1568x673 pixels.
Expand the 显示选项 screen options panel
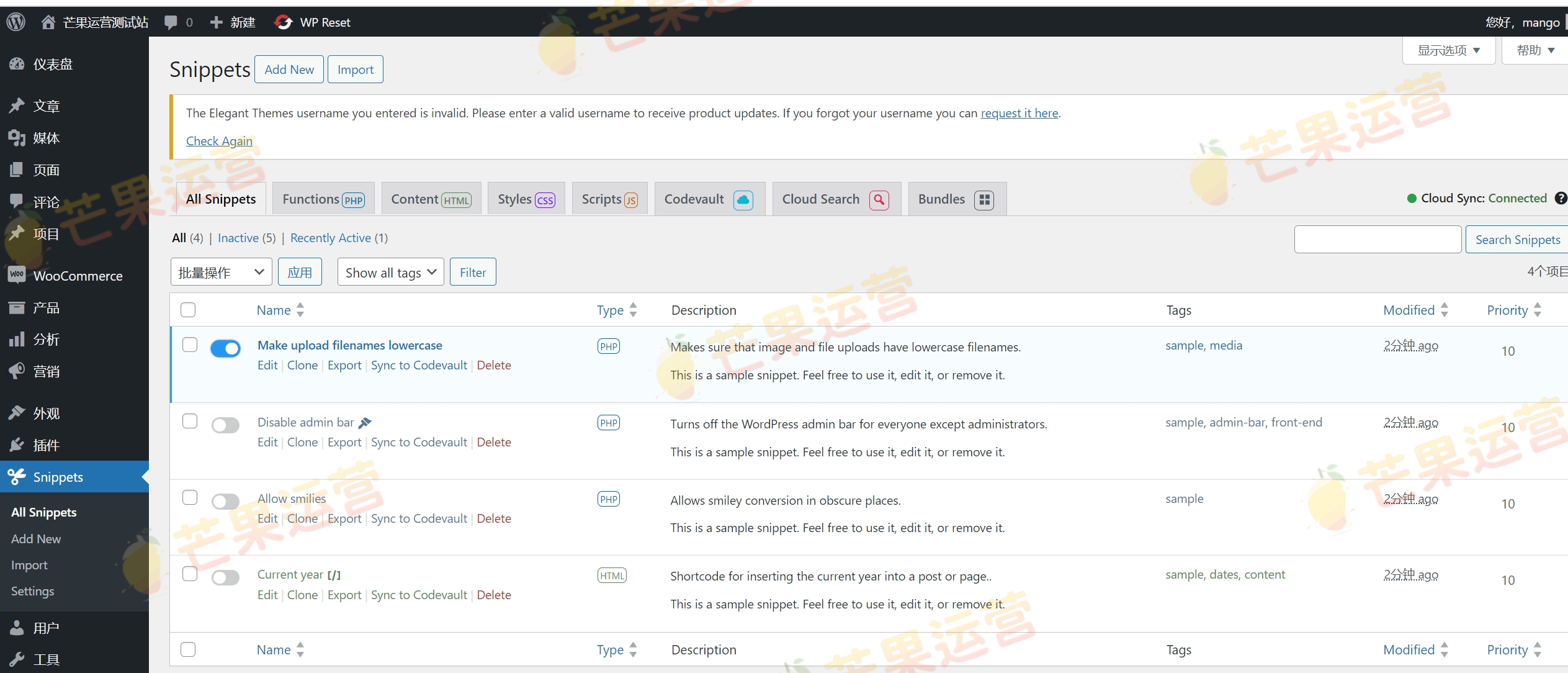[1448, 50]
